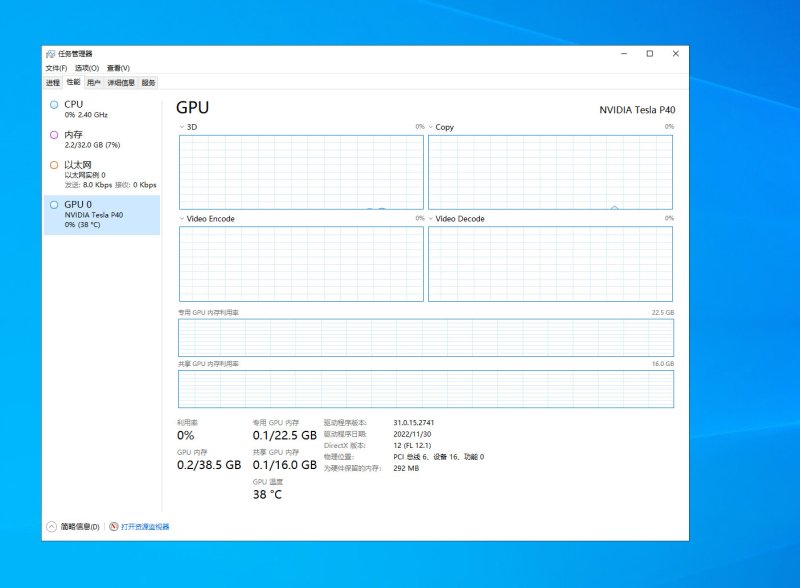Click the 0.2/38.5 GB GPU memory value
Image resolution: width=800 pixels, height=588 pixels.
coord(209,465)
